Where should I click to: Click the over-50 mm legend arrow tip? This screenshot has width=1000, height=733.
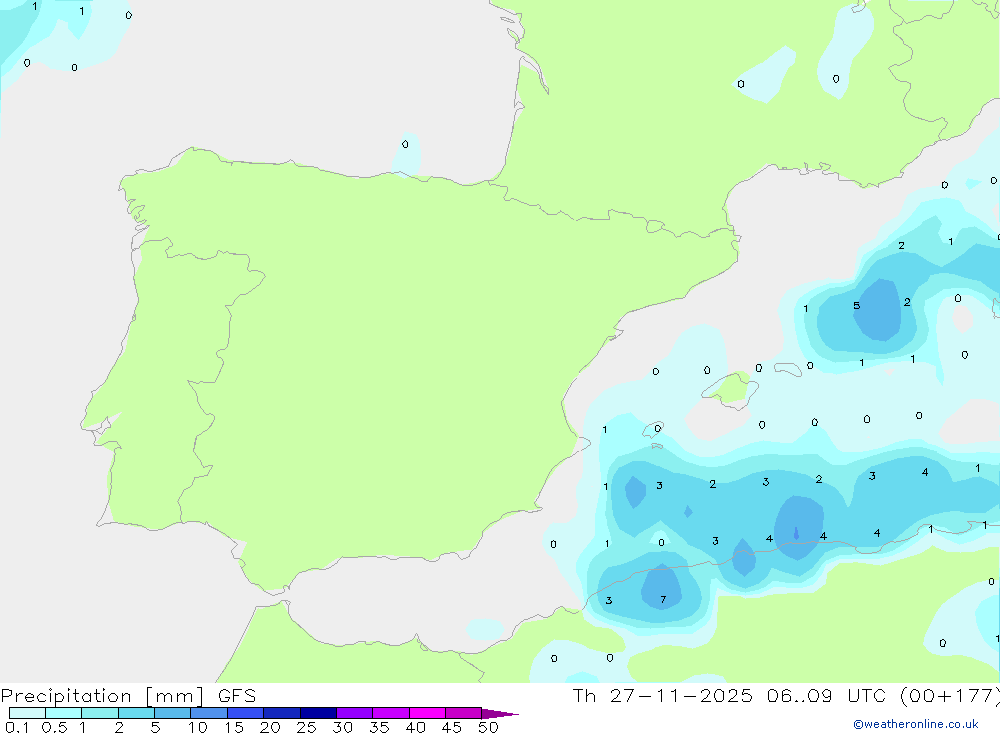[x=500, y=714]
